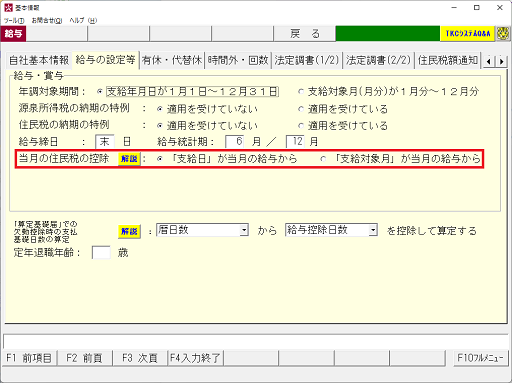The image size is (512, 383).
Task: Select 源泉所得税 適用を受けている option
Action: coord(301,109)
